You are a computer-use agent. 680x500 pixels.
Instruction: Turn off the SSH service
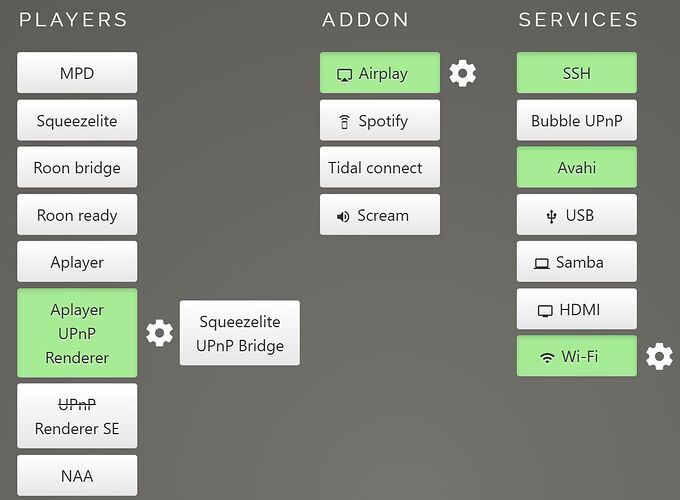pos(577,73)
